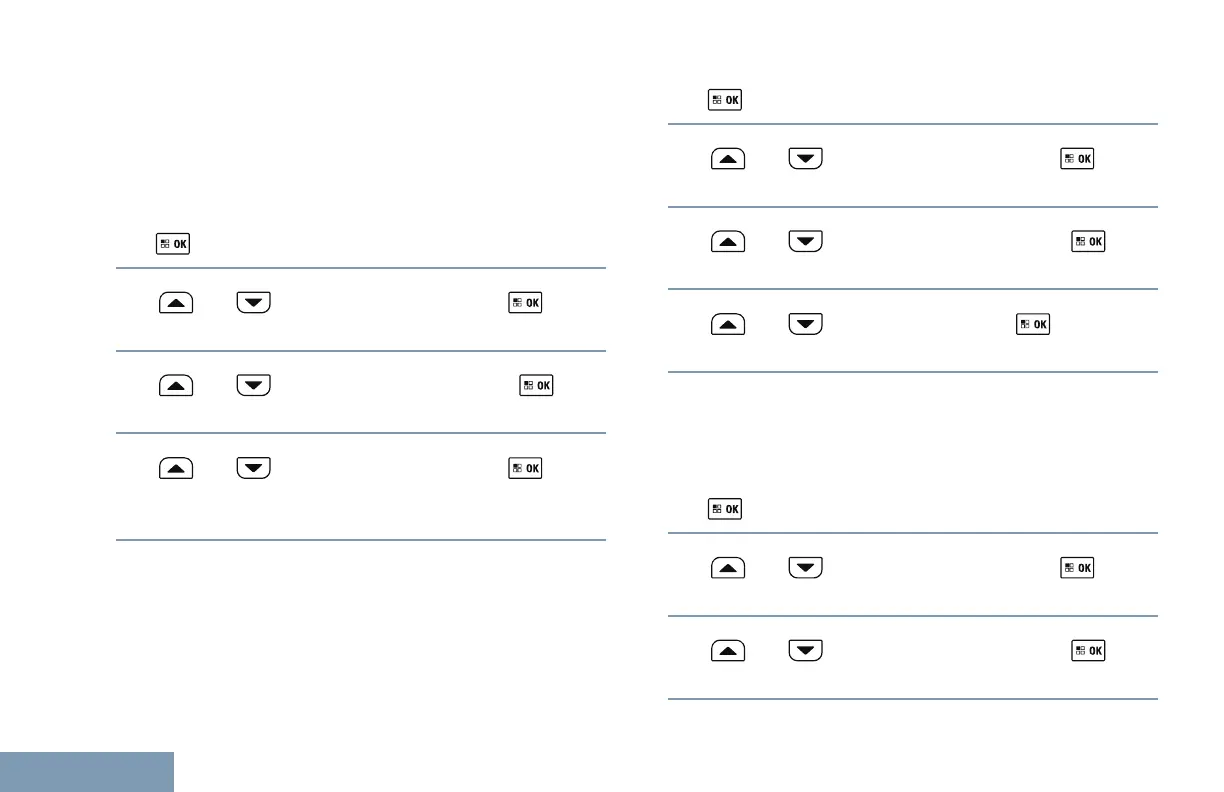Click the OK icon ending the left column's third step
The image size is (1224, 792).
pyautogui.click(x=525, y=467)
